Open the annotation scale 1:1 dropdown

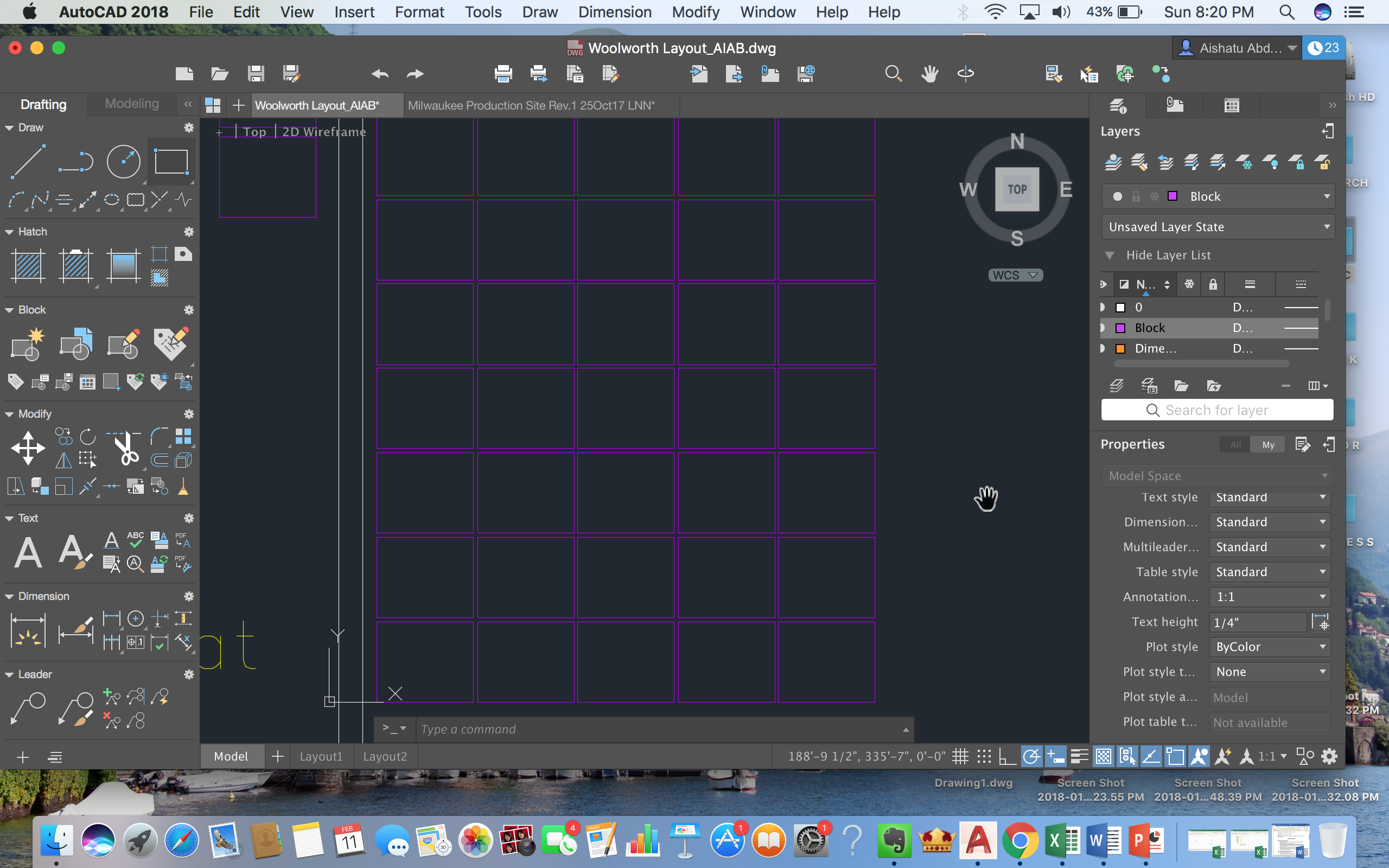(1270, 756)
